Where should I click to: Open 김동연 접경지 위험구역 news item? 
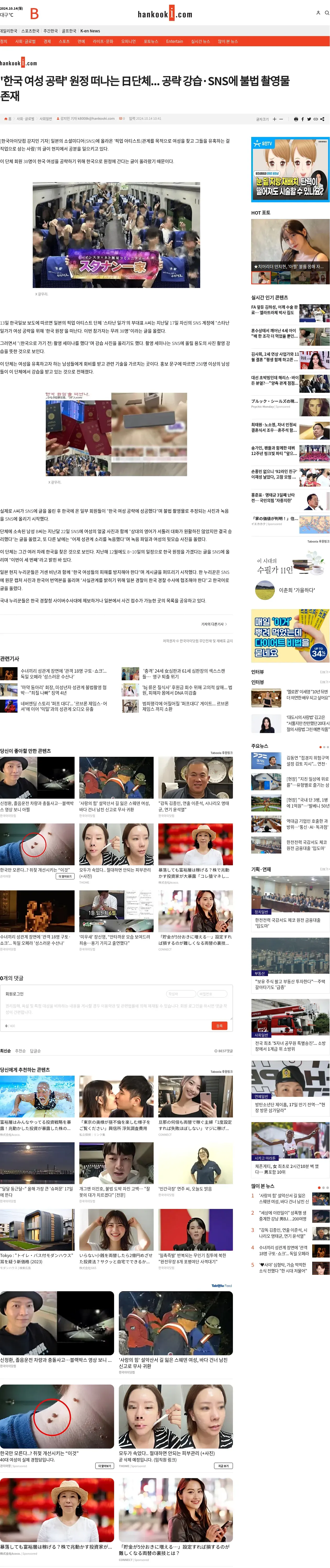coord(290,760)
